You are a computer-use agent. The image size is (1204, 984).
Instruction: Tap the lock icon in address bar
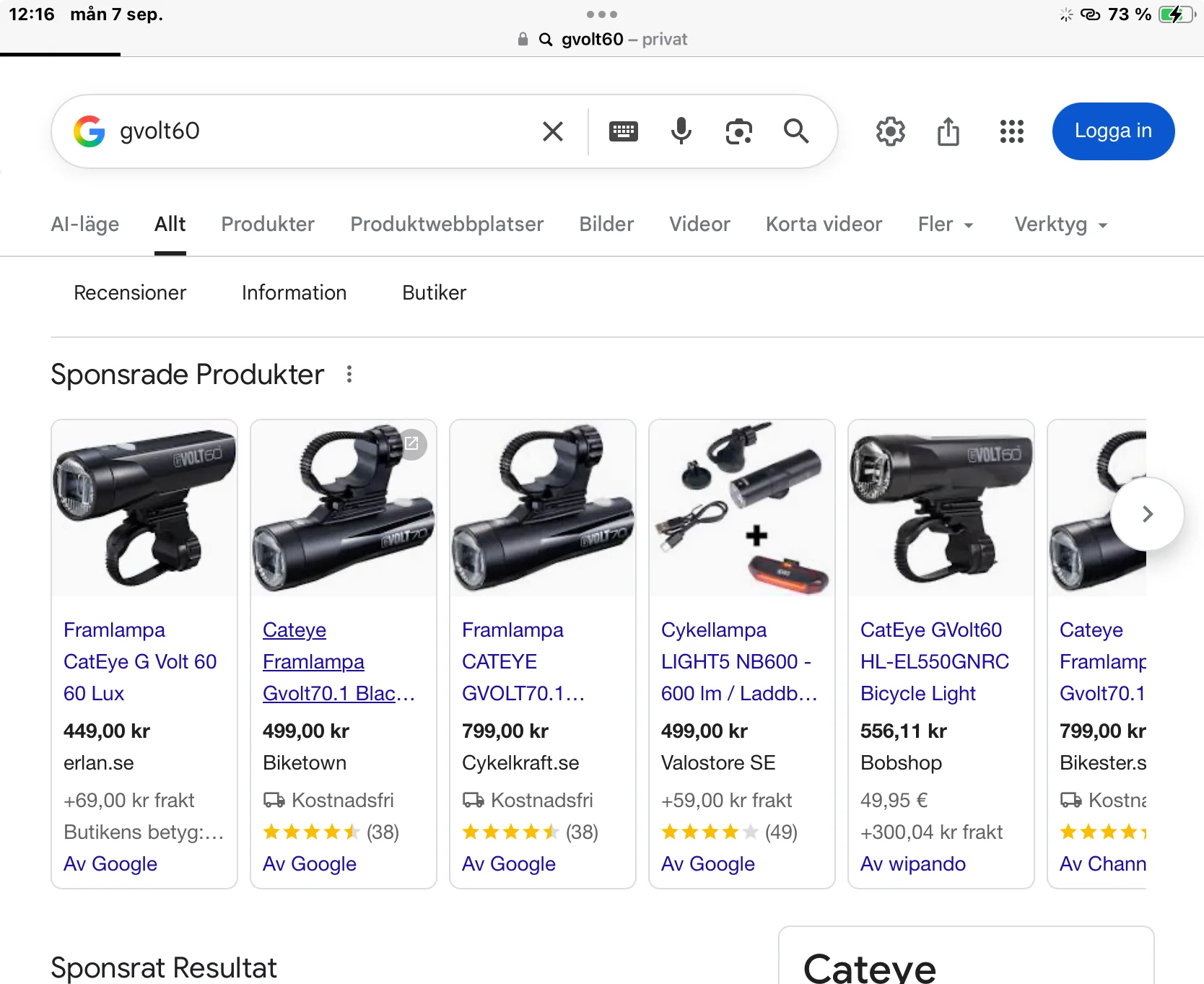click(523, 39)
